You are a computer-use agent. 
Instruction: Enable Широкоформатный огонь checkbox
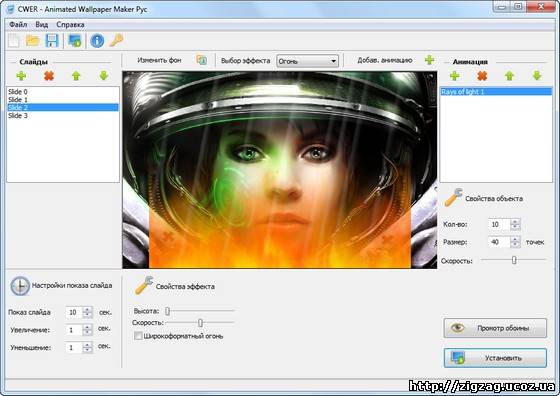(x=138, y=336)
